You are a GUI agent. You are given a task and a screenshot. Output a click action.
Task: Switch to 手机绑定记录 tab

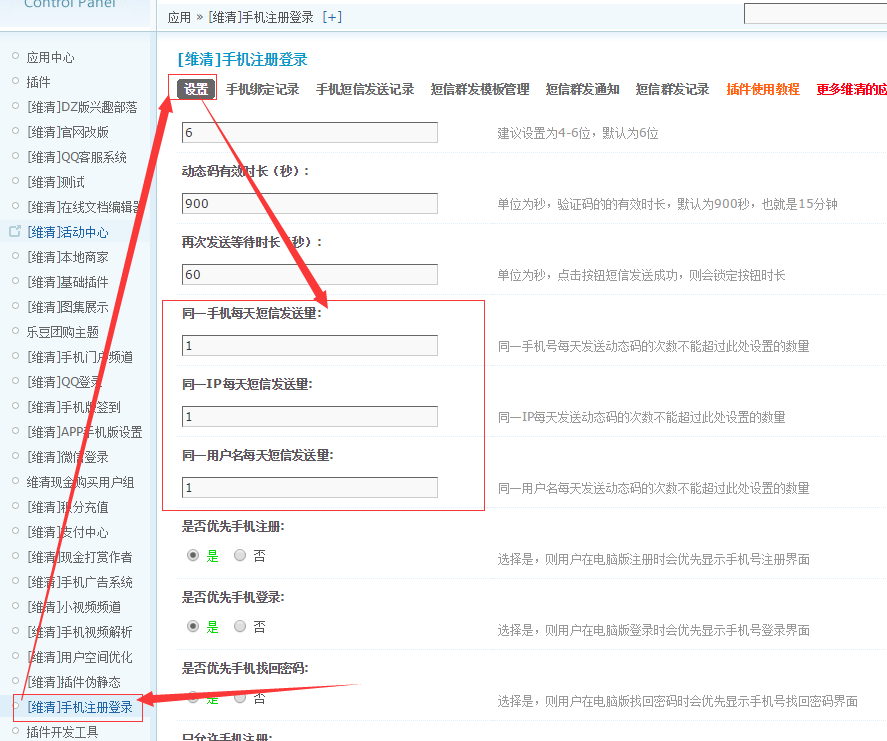tap(262, 89)
